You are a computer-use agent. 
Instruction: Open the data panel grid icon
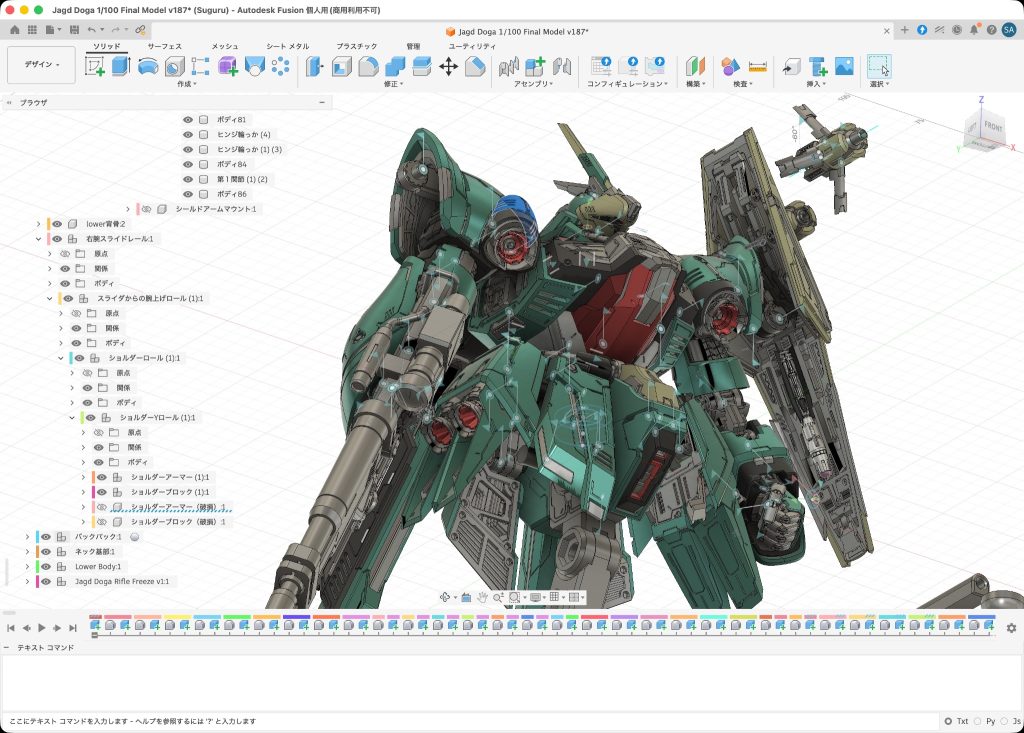[x=32, y=30]
